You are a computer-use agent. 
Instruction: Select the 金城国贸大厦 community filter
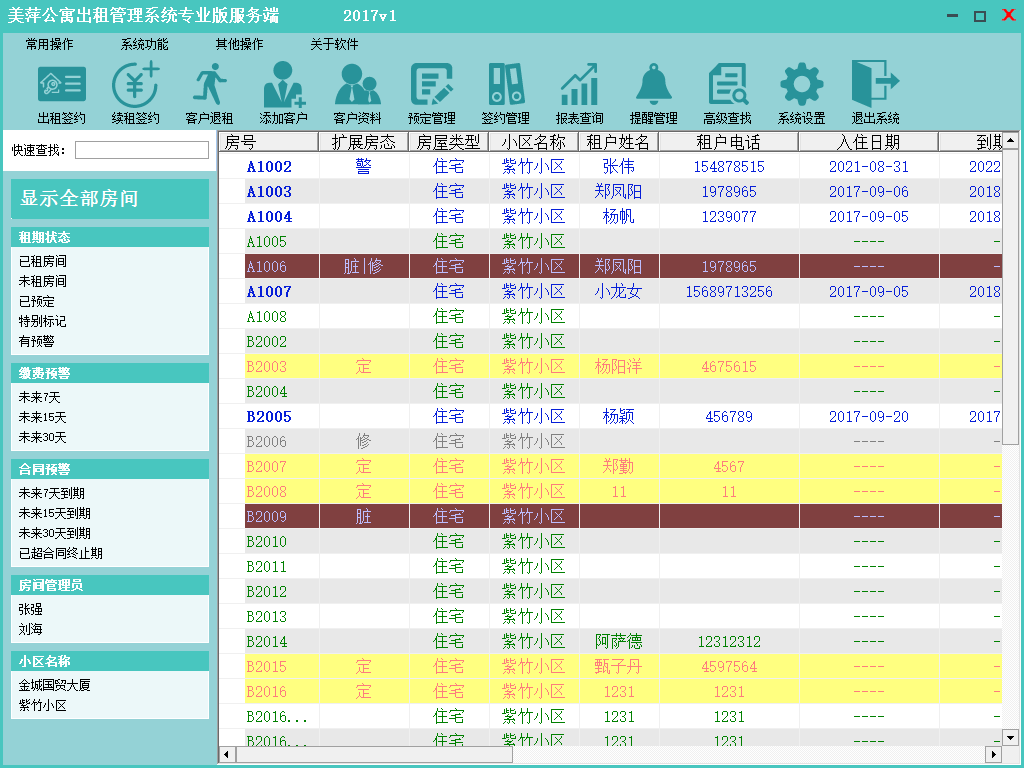(54, 686)
